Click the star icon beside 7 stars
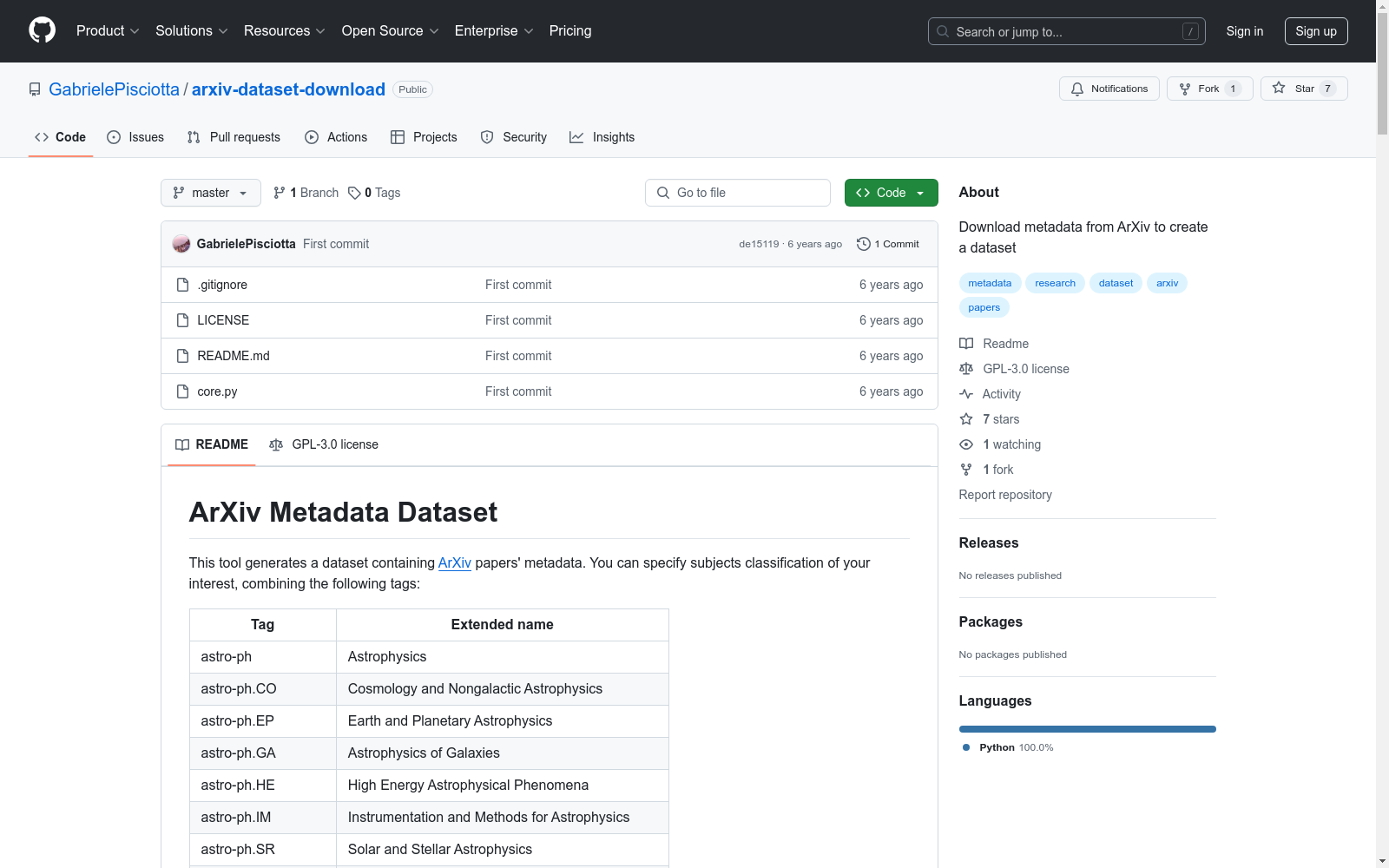This screenshot has width=1389, height=868. point(966,419)
